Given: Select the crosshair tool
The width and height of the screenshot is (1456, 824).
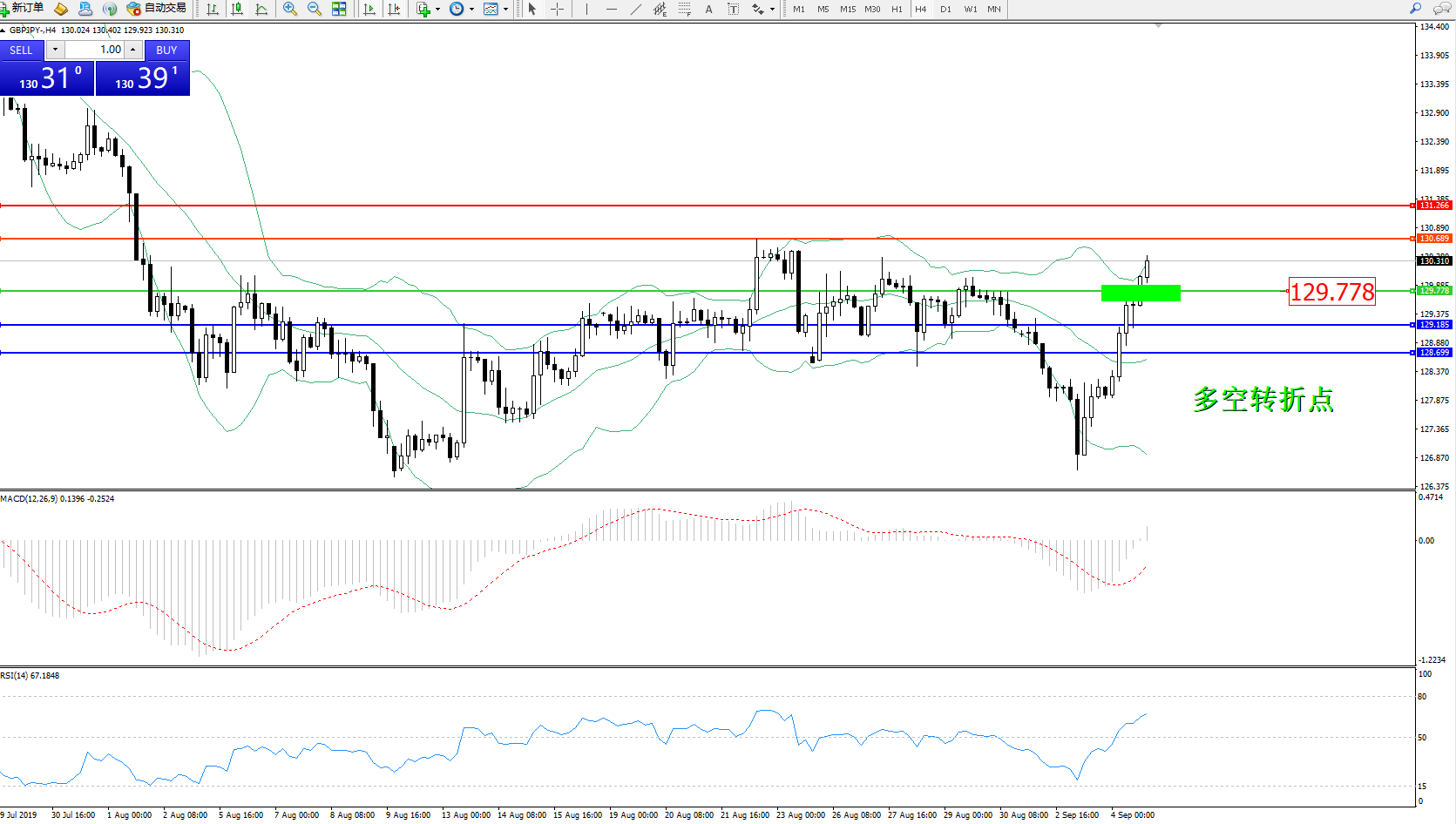Looking at the screenshot, I should pyautogui.click(x=557, y=9).
